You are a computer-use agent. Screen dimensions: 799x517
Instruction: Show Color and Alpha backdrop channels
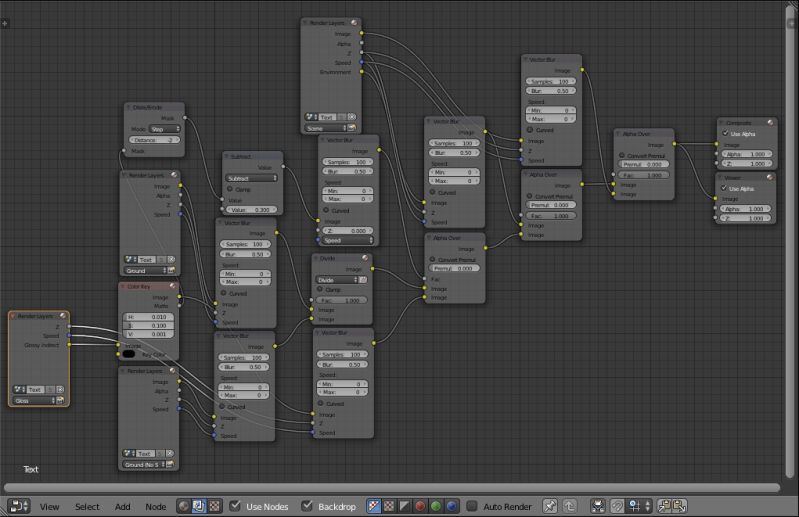pyautogui.click(x=374, y=506)
